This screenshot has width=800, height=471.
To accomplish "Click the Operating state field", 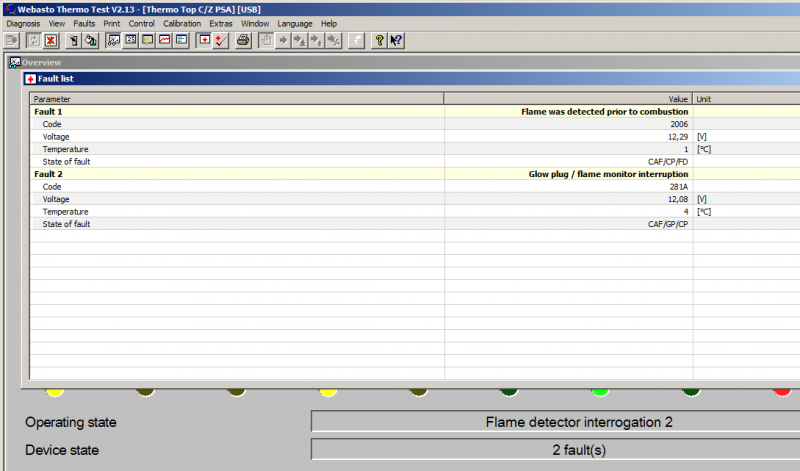I will [x=556, y=422].
